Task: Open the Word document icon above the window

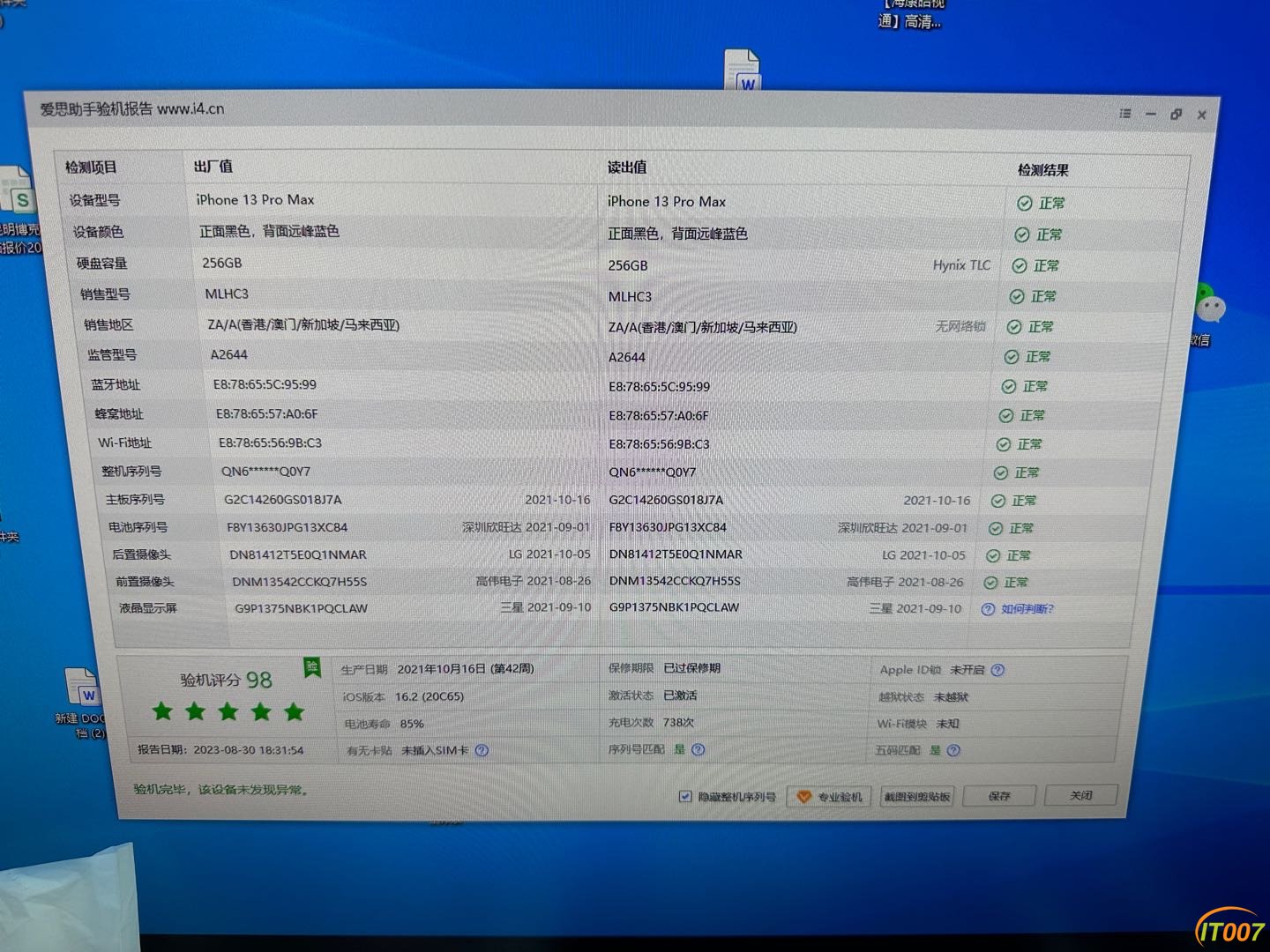Action: [743, 70]
